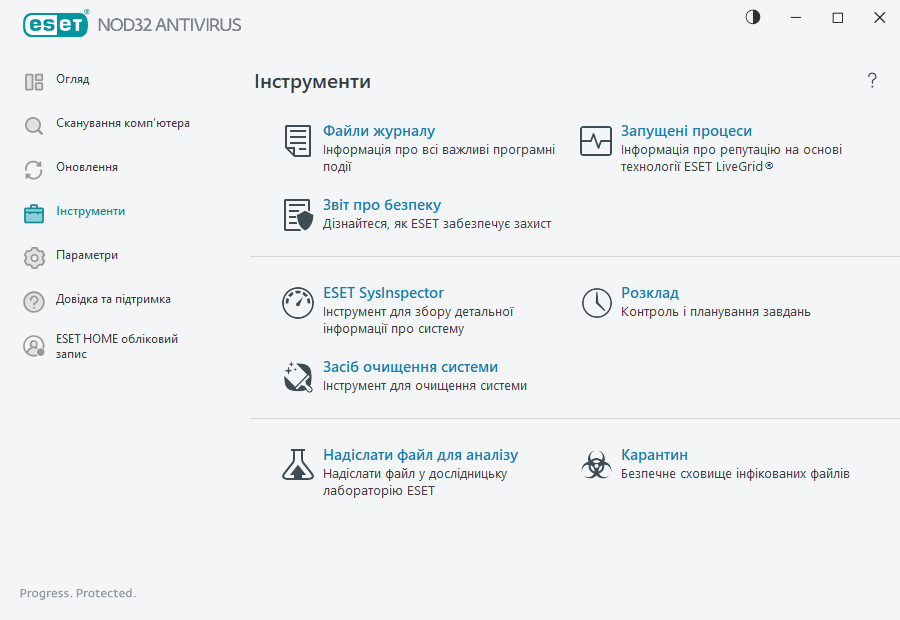The image size is (900, 620).
Task: Click the Progress. Protected. status text
Action: 77,593
